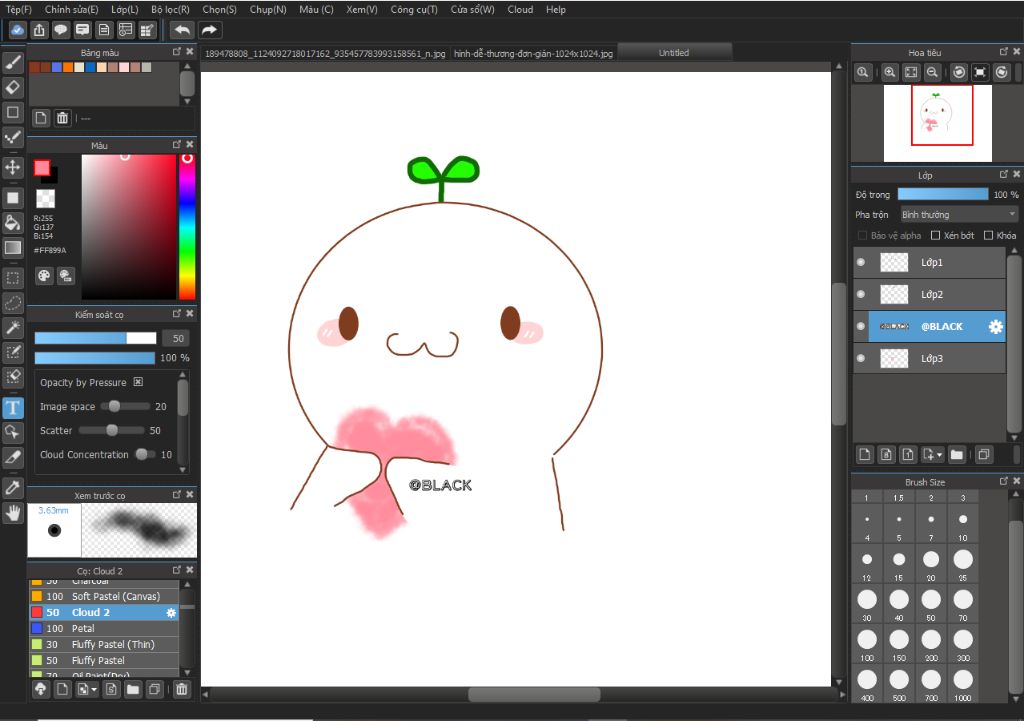Screen dimensions: 1024x721
Task: Click the Redo arrow
Action: pos(210,30)
